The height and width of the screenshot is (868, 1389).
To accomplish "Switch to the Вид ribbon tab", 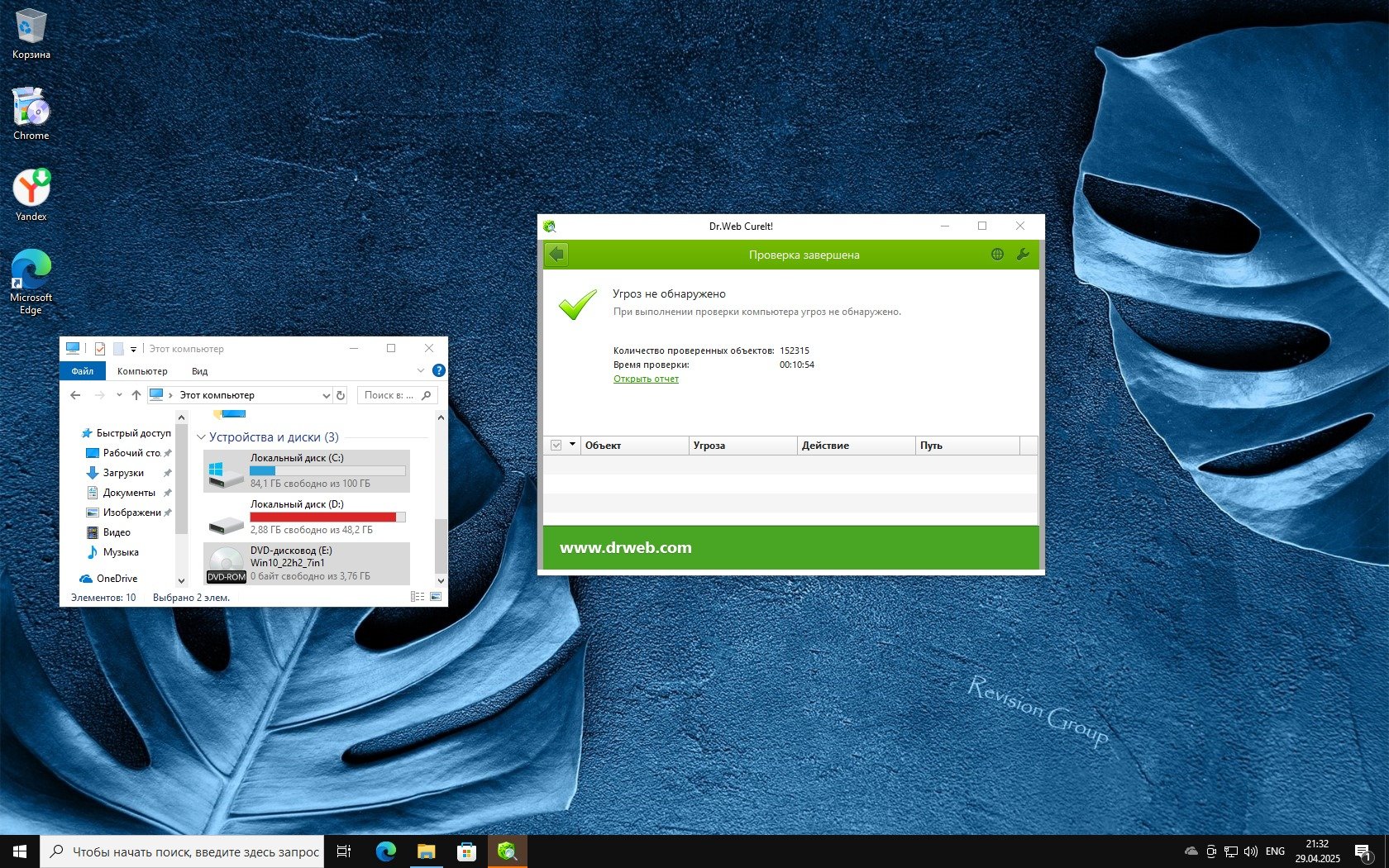I will [199, 371].
